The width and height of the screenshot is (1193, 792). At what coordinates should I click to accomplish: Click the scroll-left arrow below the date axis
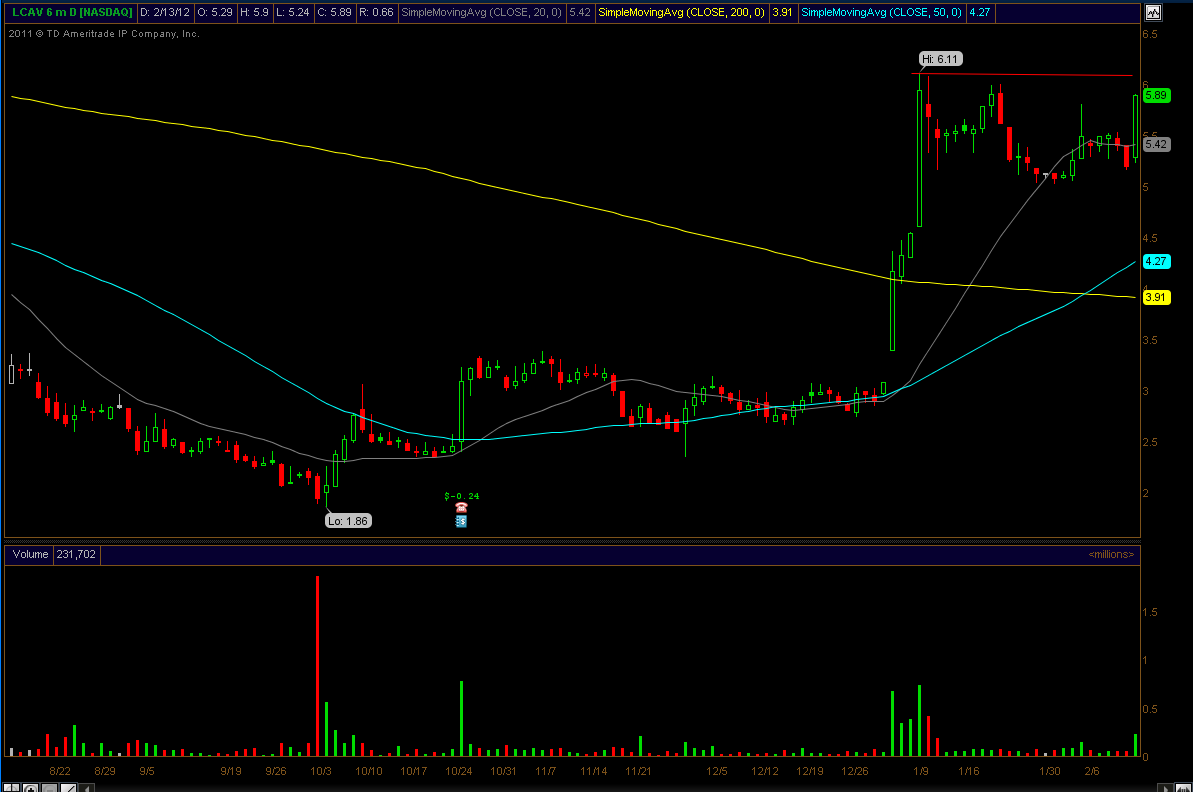click(x=87, y=787)
